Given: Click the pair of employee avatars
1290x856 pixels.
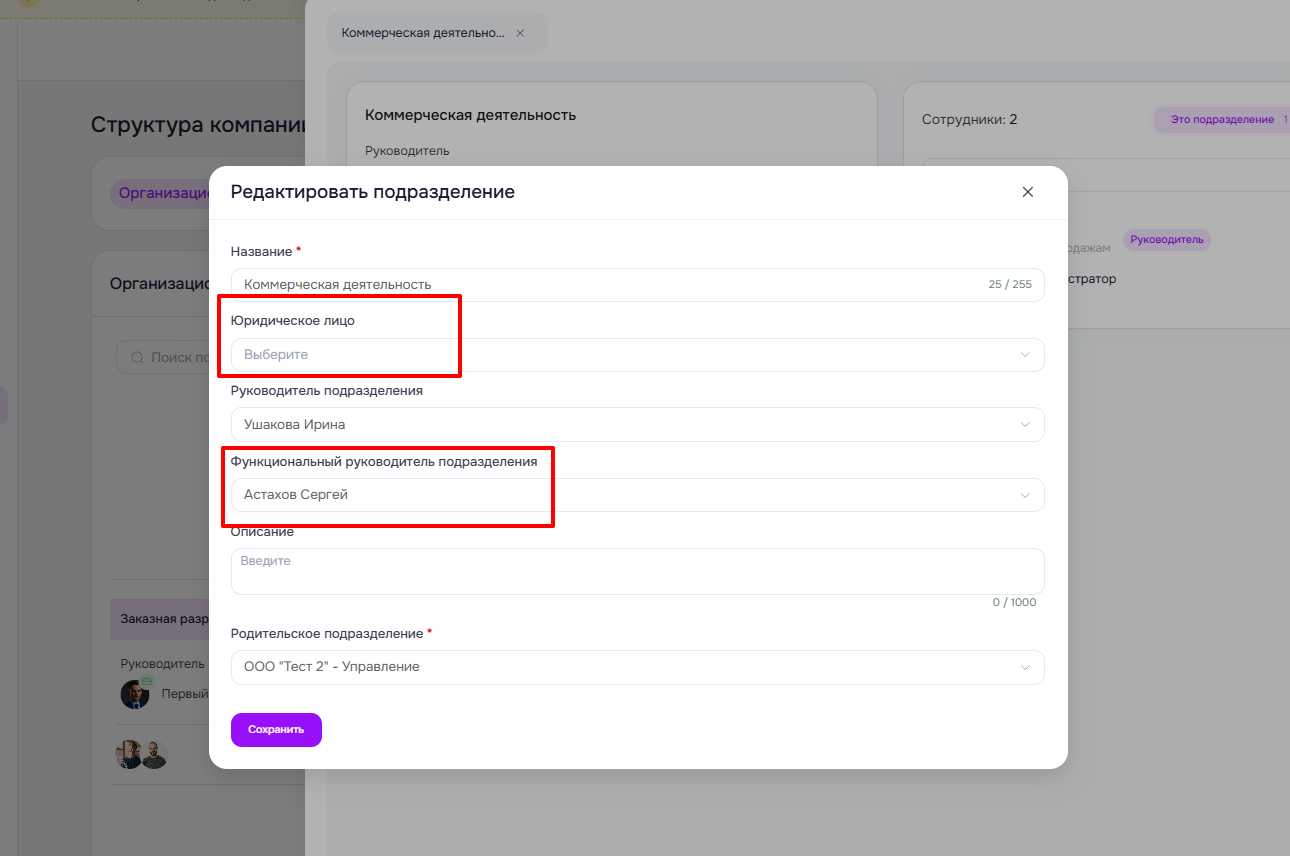Looking at the screenshot, I should (141, 755).
